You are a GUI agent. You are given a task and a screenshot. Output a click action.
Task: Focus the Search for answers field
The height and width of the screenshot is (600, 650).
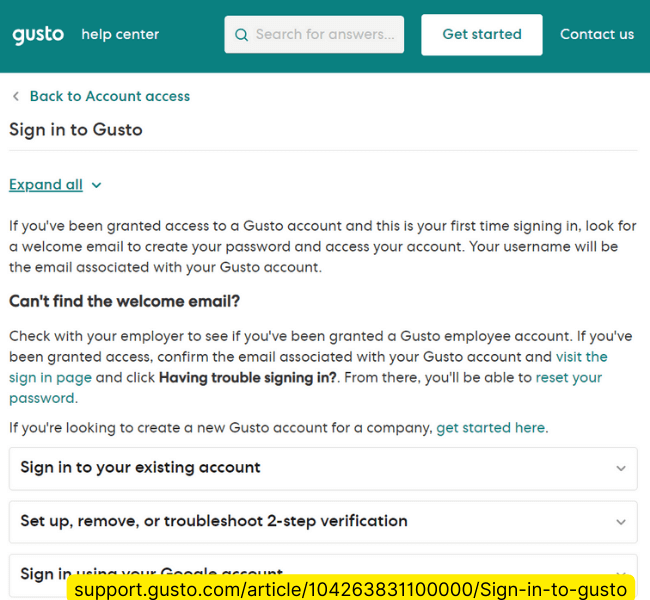pos(314,34)
